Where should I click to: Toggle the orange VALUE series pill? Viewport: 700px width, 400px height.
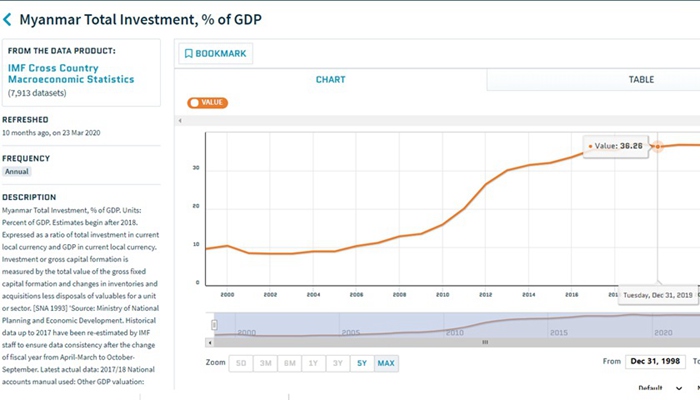207,102
